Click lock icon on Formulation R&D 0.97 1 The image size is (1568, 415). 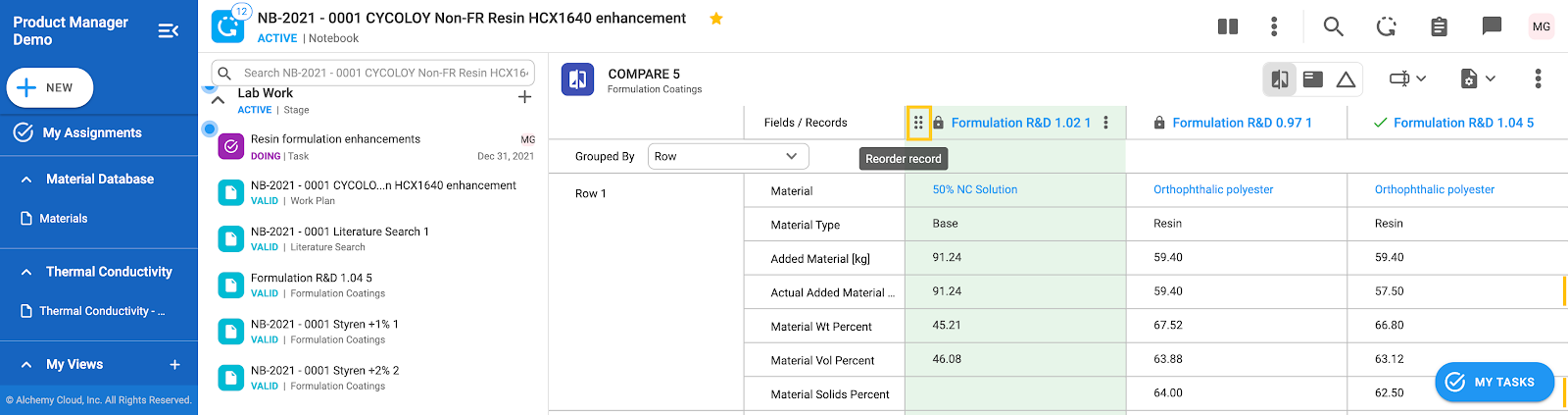click(x=1159, y=123)
